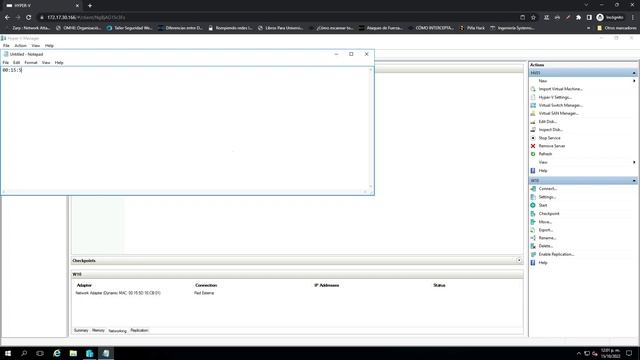Click the Notepad vertical scrollbar

point(371,128)
